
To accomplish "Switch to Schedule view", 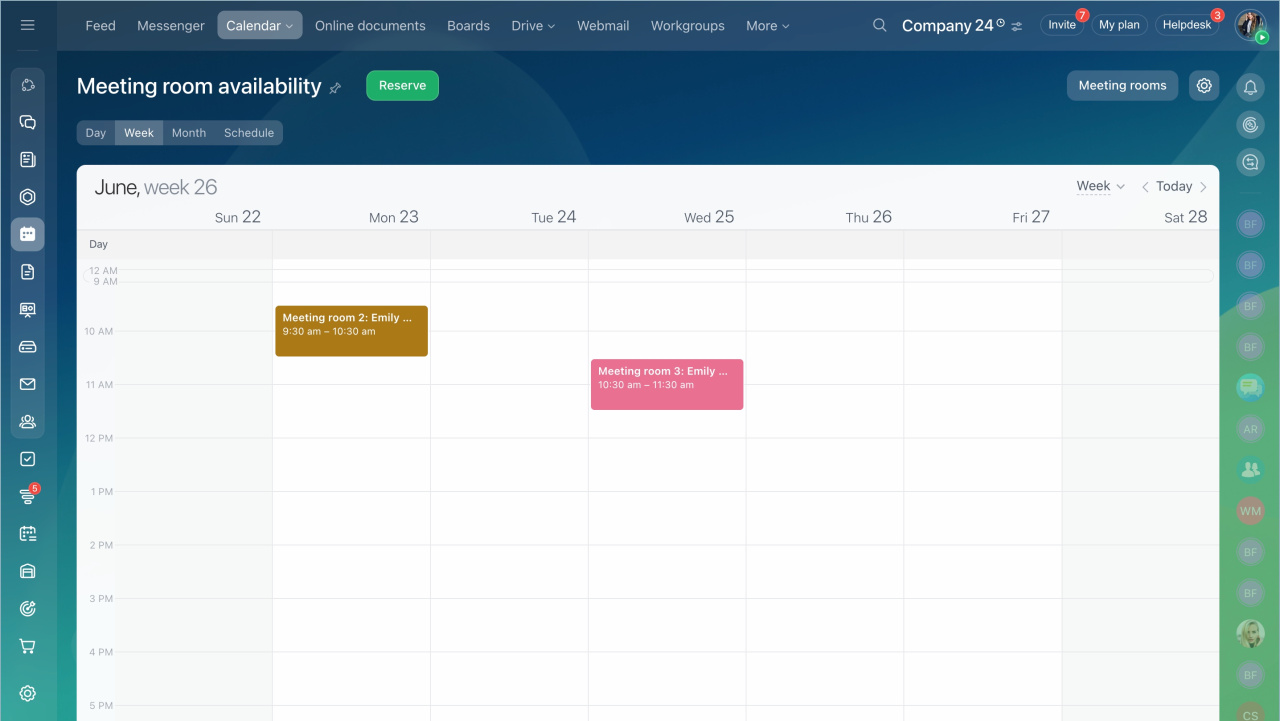I will coord(249,133).
